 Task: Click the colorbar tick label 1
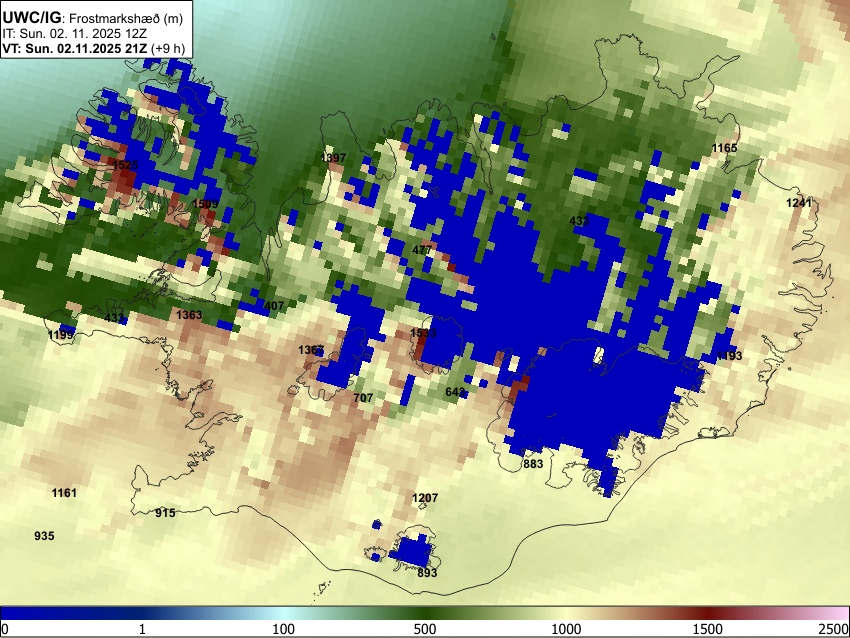[142, 629]
